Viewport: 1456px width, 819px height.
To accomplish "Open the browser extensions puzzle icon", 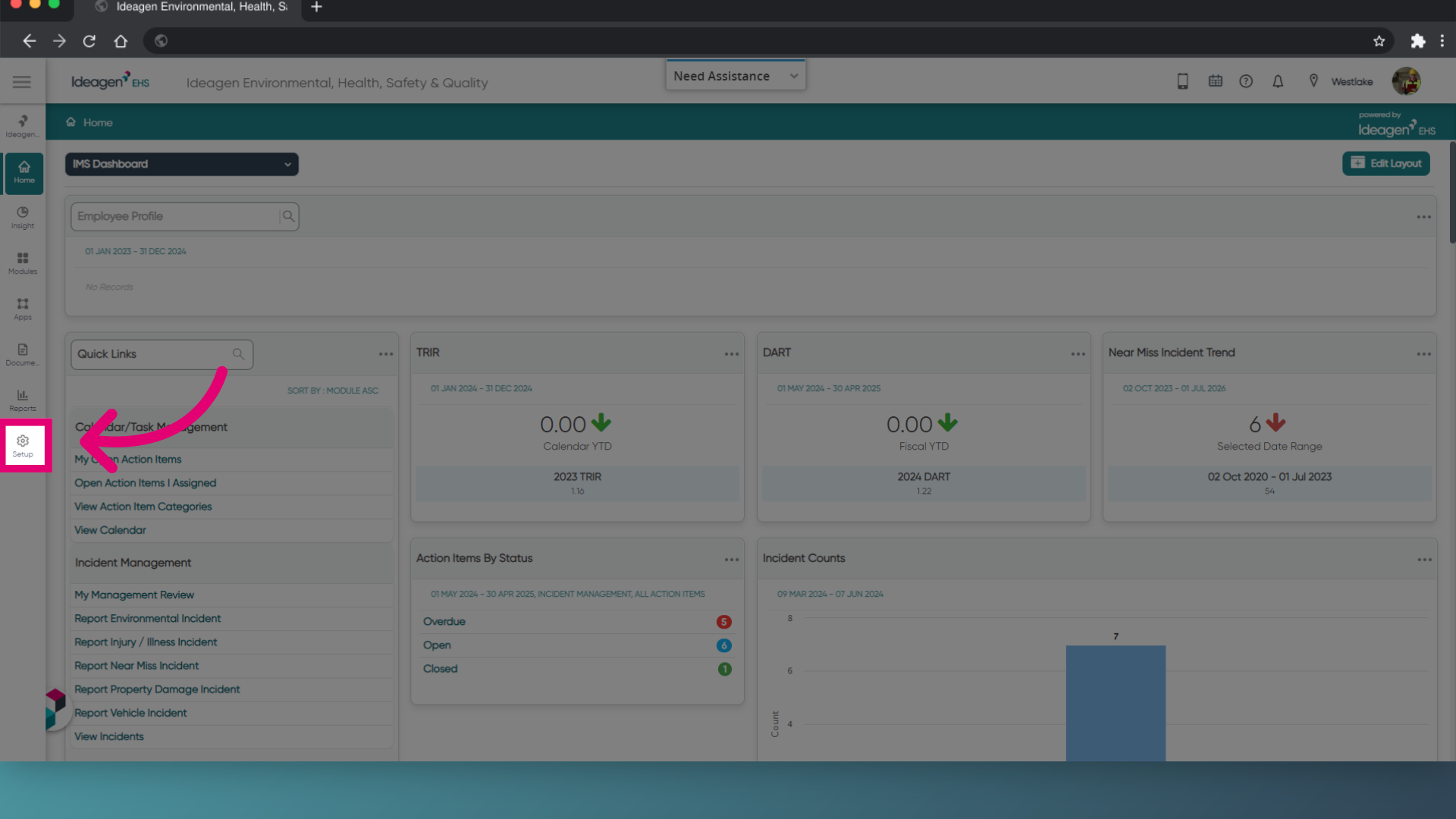I will point(1417,41).
